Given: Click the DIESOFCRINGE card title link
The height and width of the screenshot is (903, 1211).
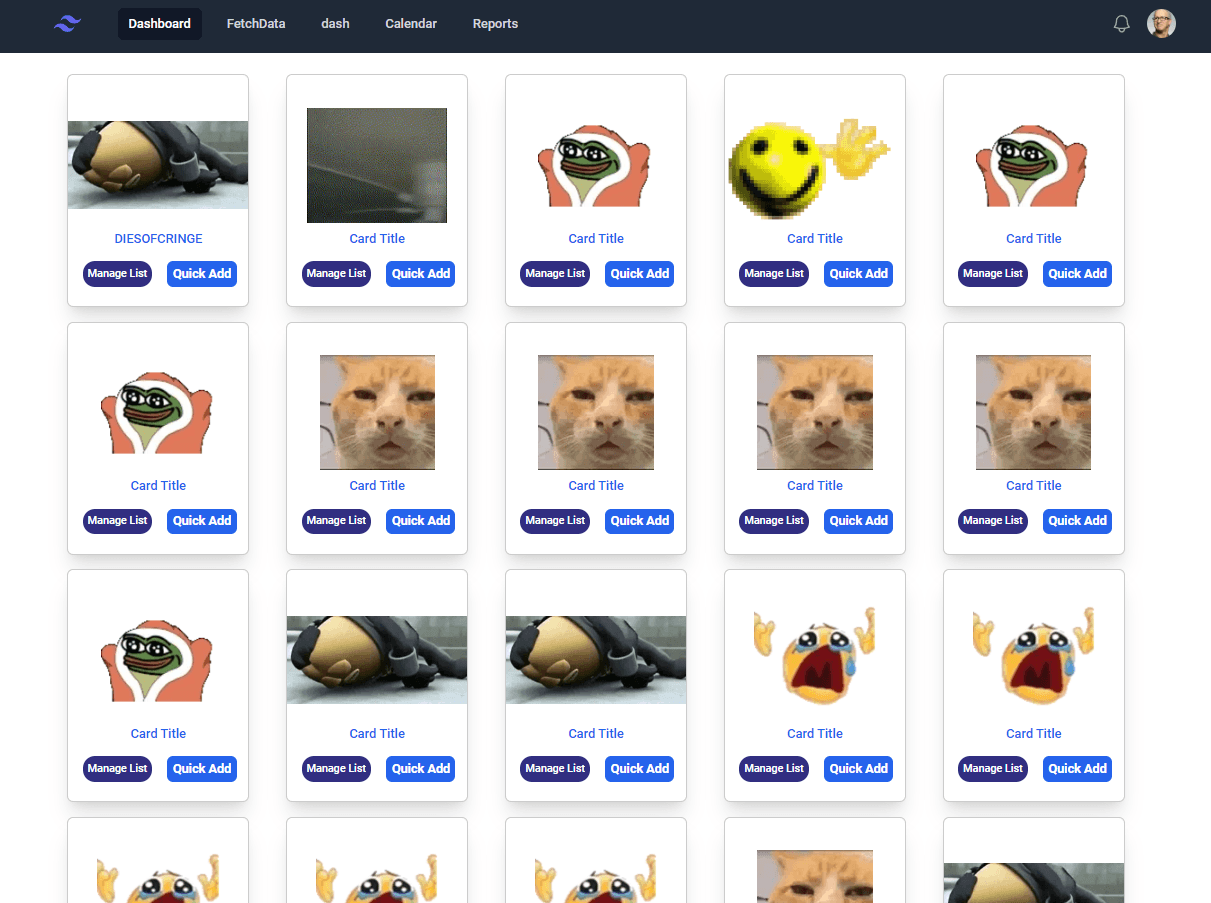Looking at the screenshot, I should pyautogui.click(x=158, y=239).
